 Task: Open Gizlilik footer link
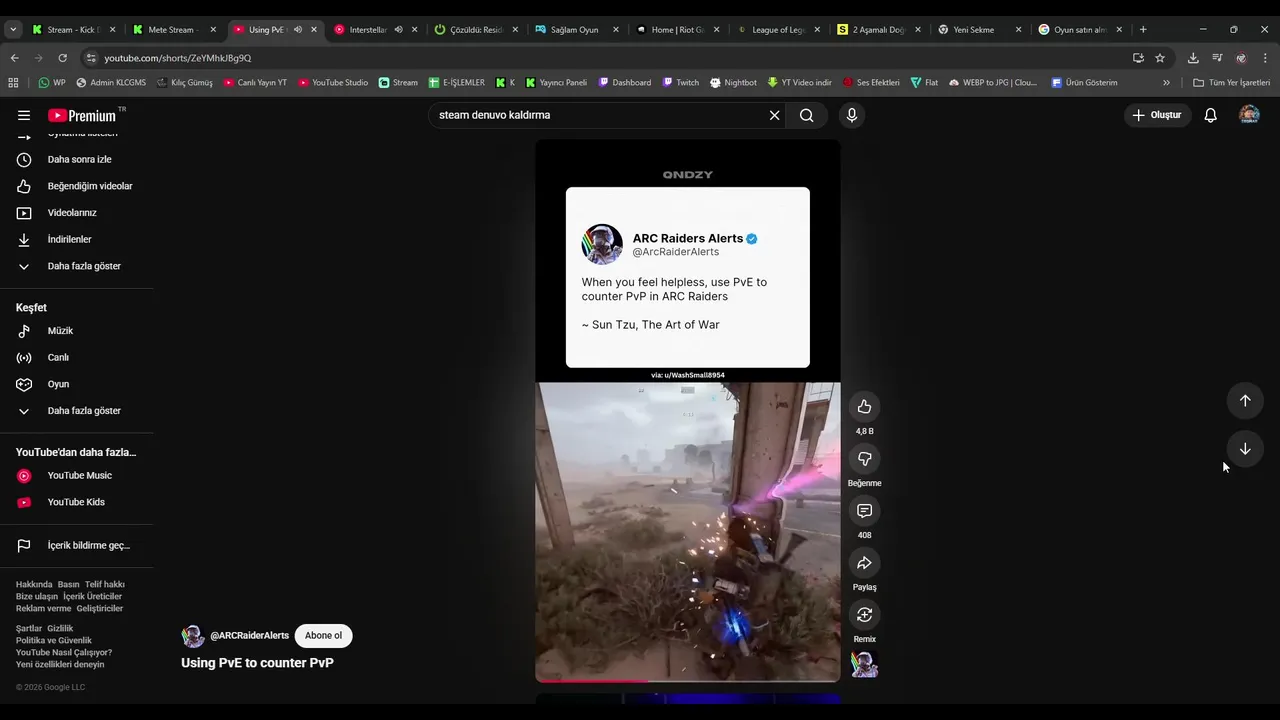[x=60, y=628]
